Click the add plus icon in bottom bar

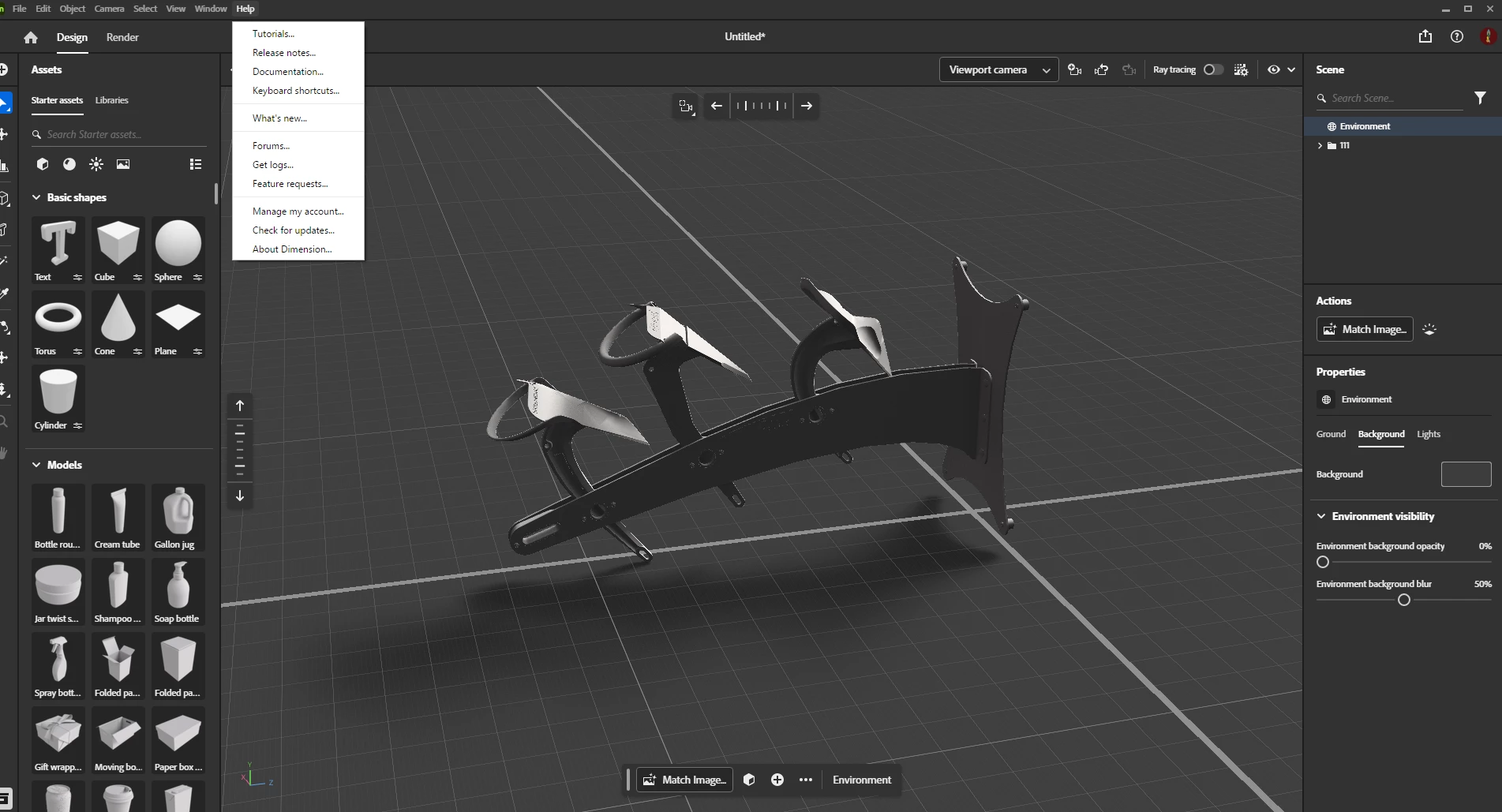pyautogui.click(x=777, y=780)
